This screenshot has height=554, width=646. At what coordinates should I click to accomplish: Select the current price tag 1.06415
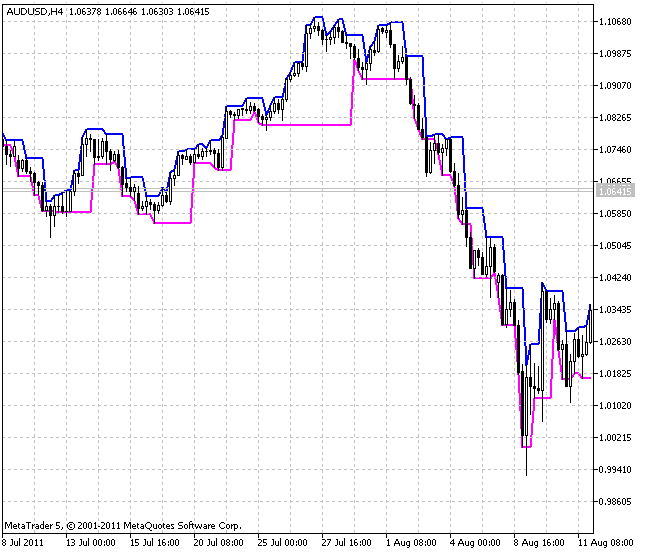coord(614,190)
